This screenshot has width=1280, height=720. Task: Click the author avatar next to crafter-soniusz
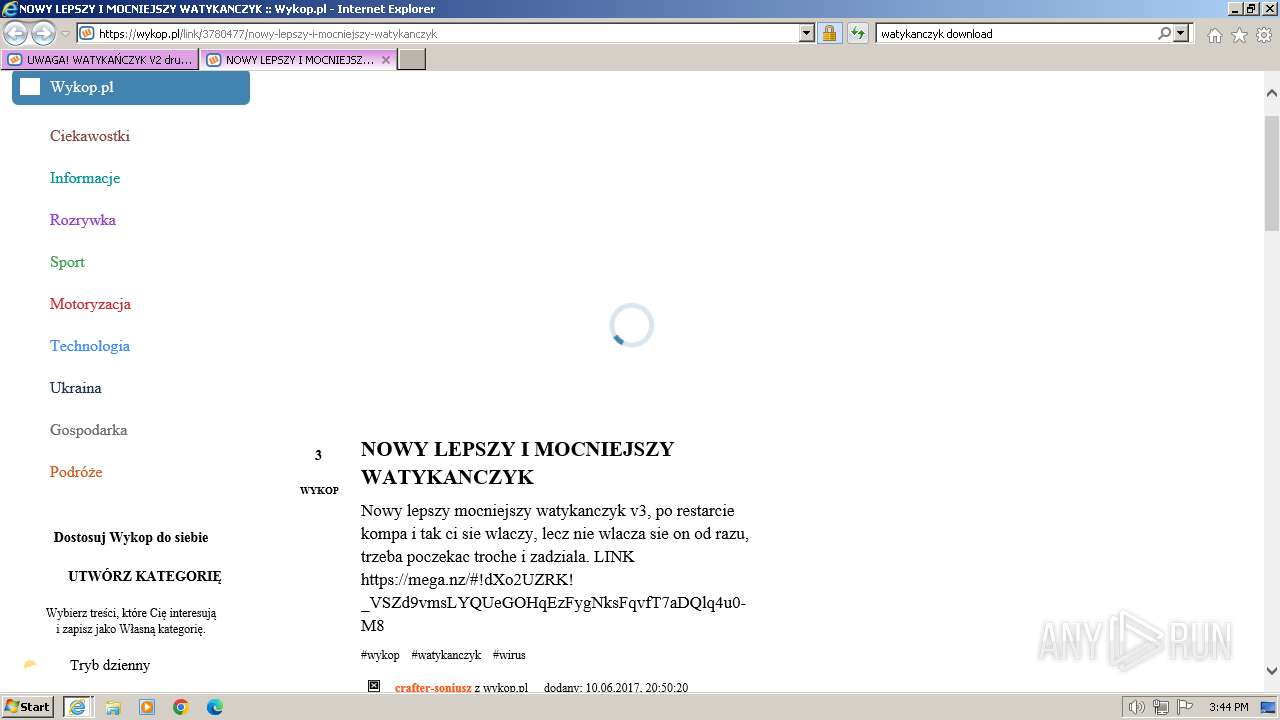(x=374, y=686)
